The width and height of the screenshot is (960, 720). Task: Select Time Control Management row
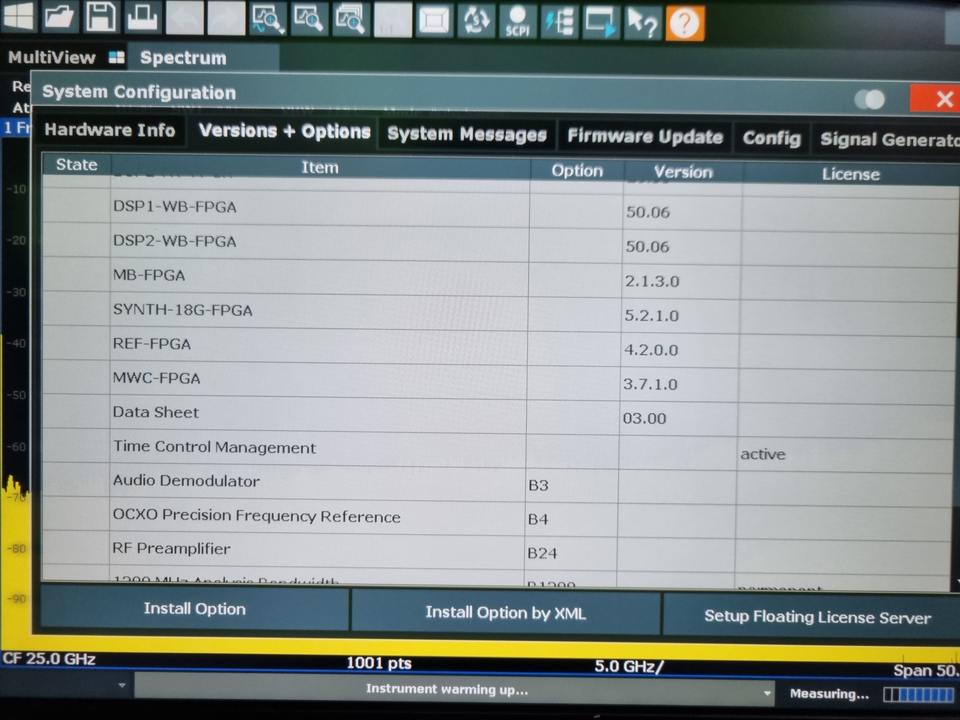click(499, 450)
